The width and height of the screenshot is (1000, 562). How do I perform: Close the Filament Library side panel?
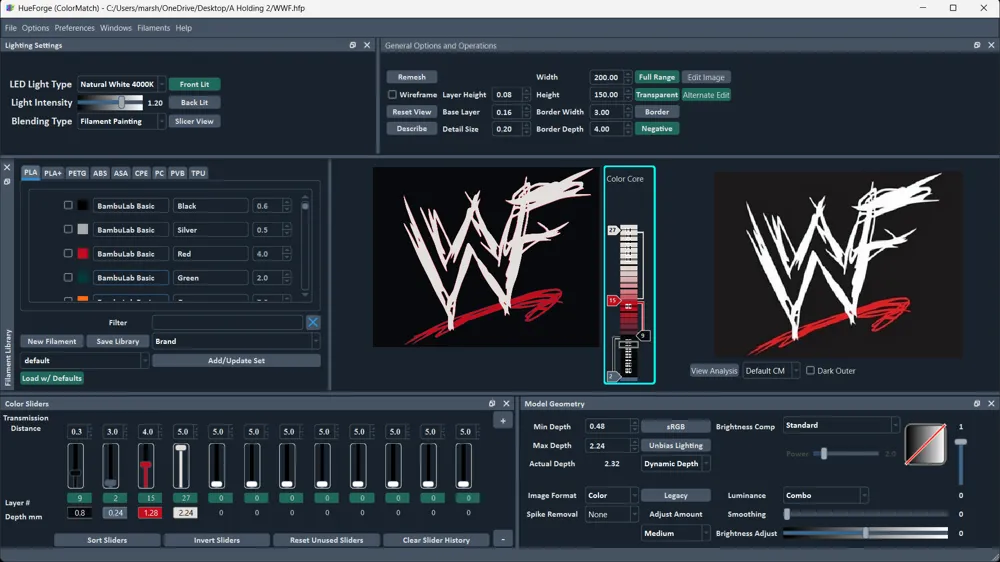click(7, 167)
